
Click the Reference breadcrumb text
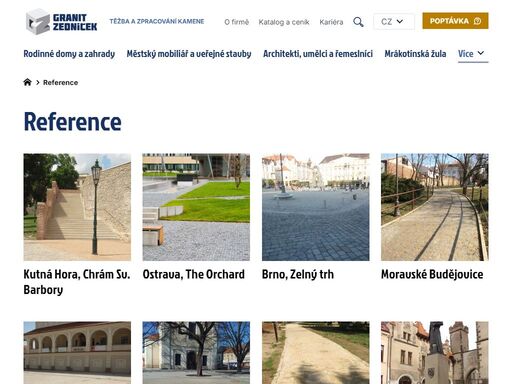(60, 82)
